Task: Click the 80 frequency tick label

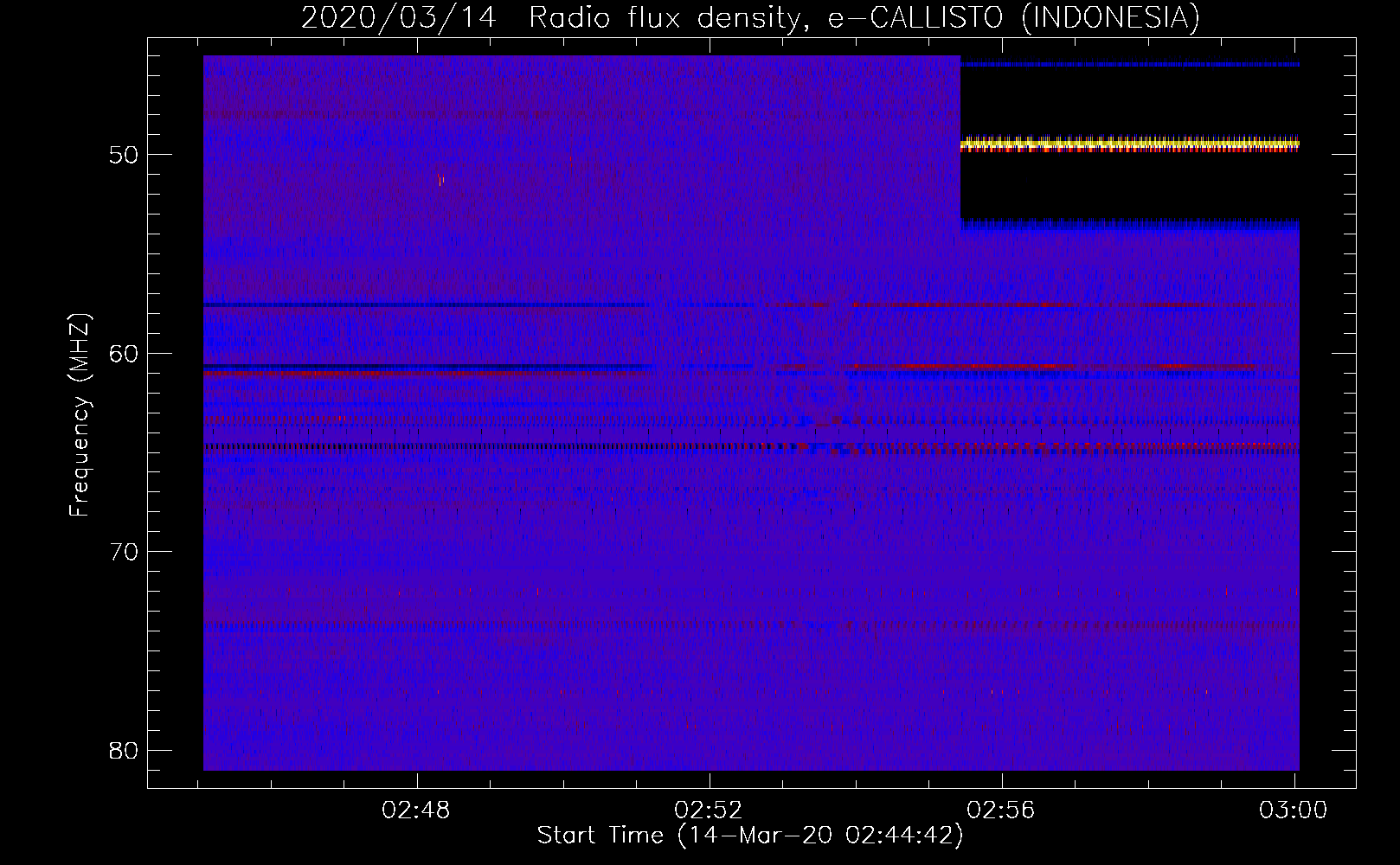Action: point(124,750)
